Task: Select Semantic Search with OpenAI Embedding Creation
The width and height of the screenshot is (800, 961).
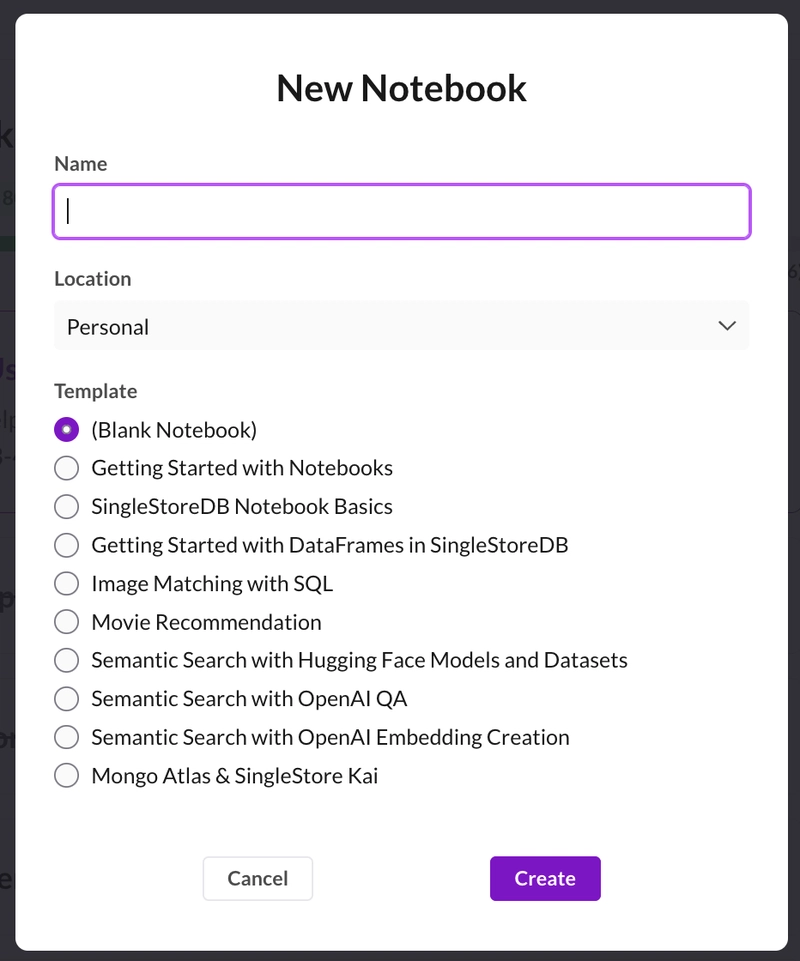Action: pos(66,737)
